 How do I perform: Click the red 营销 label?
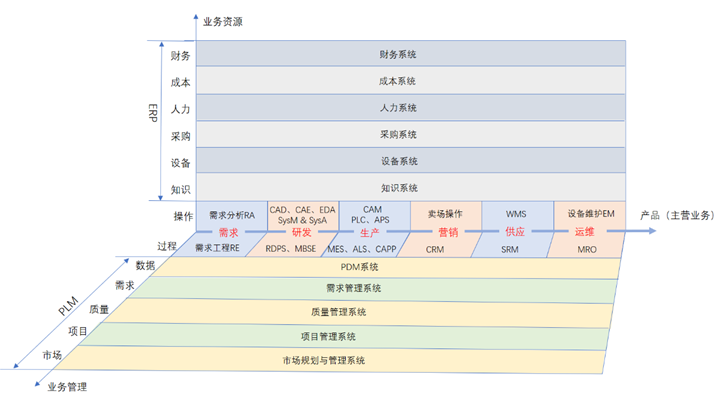click(448, 232)
